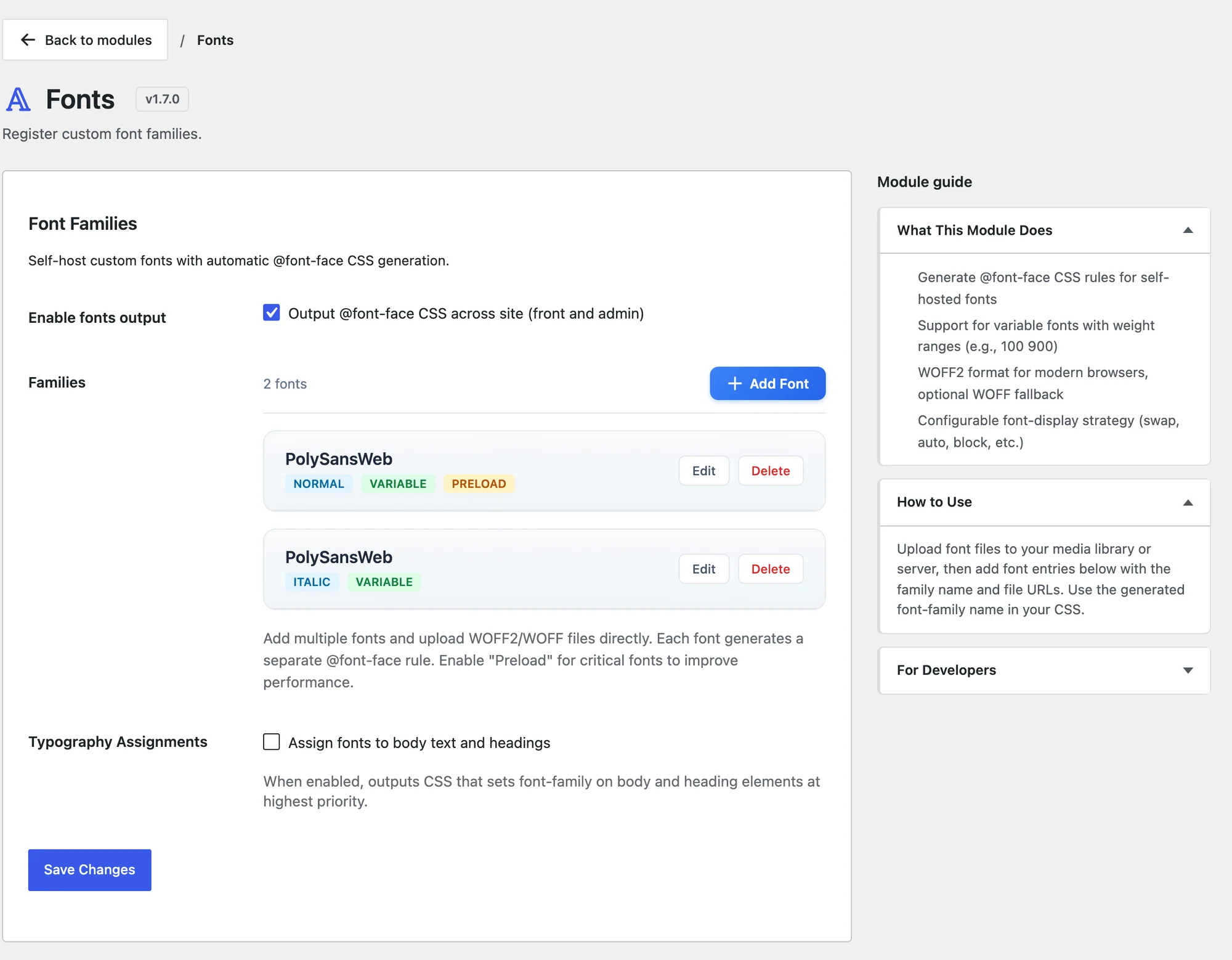Click the Add Font button label

click(x=779, y=384)
